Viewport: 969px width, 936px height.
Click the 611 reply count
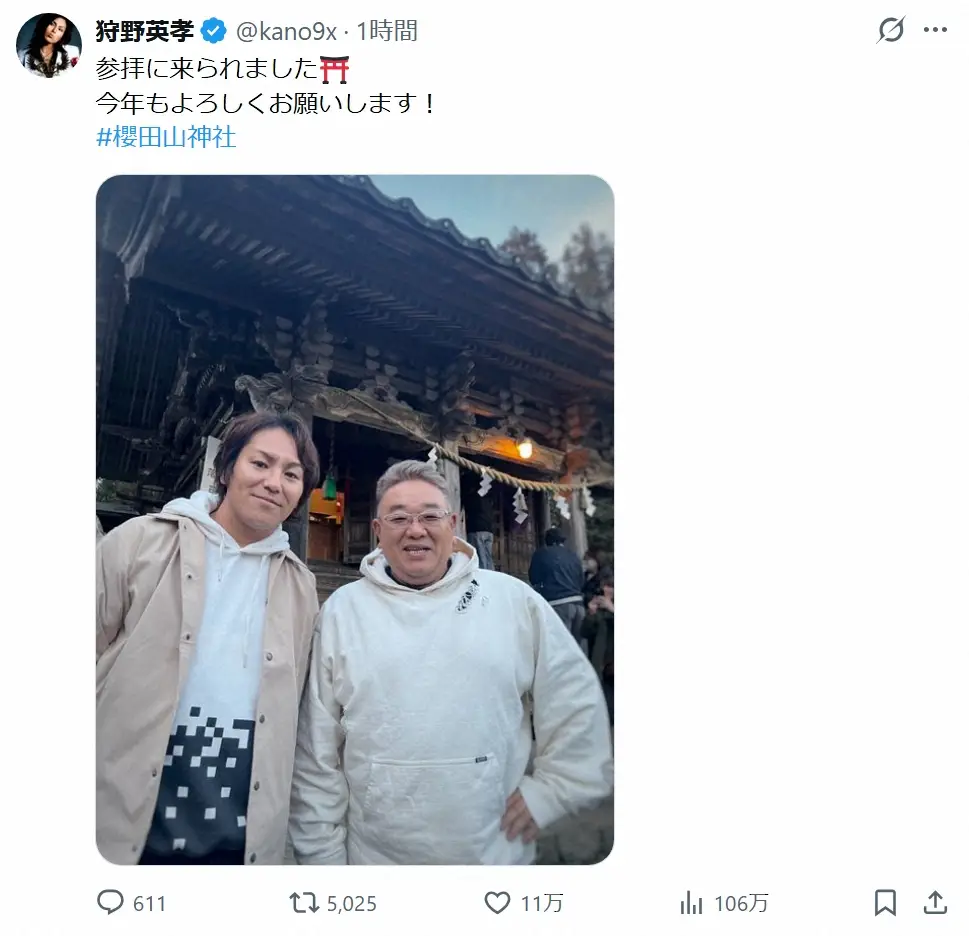pos(150,904)
